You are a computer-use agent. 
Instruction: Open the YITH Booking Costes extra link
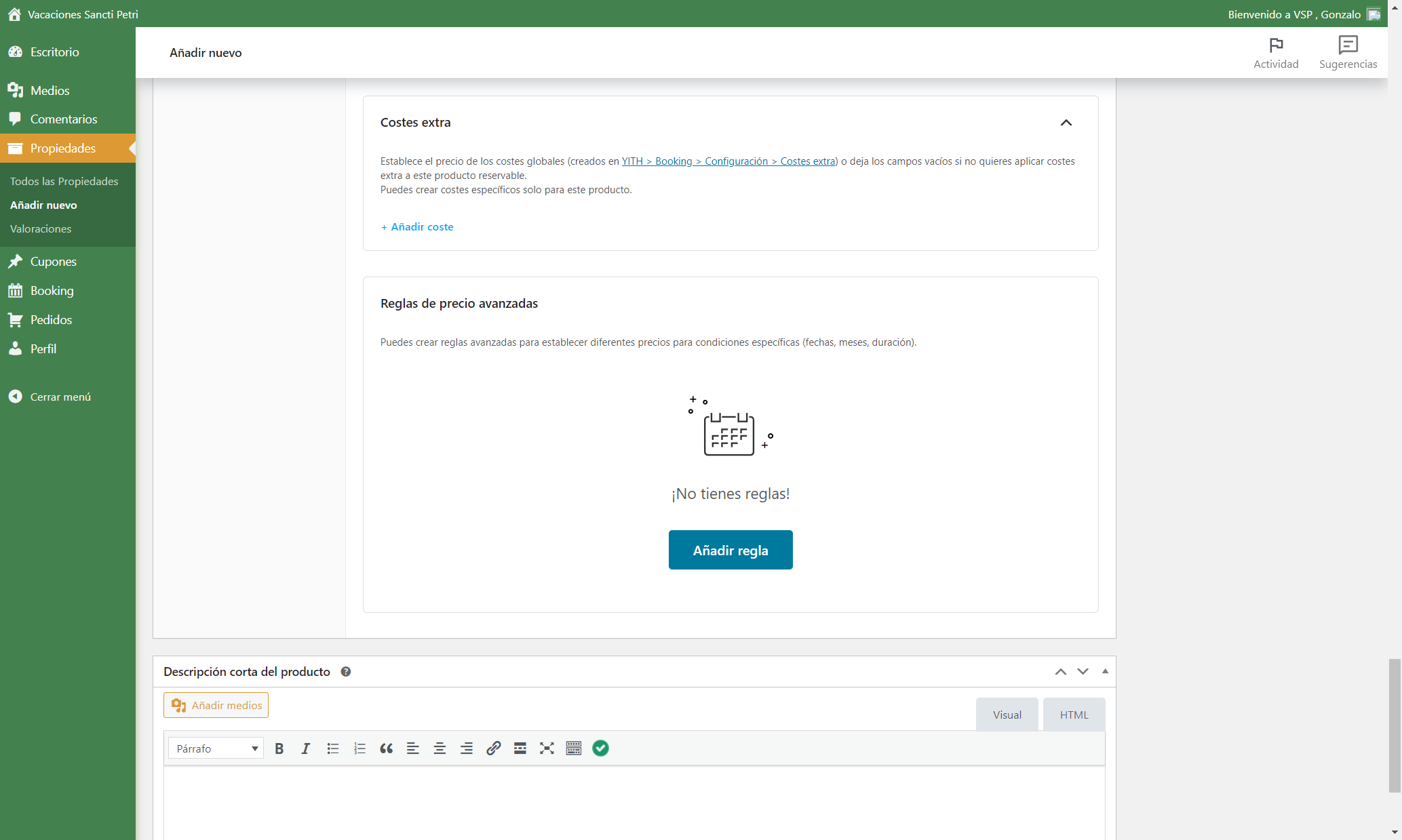[728, 161]
